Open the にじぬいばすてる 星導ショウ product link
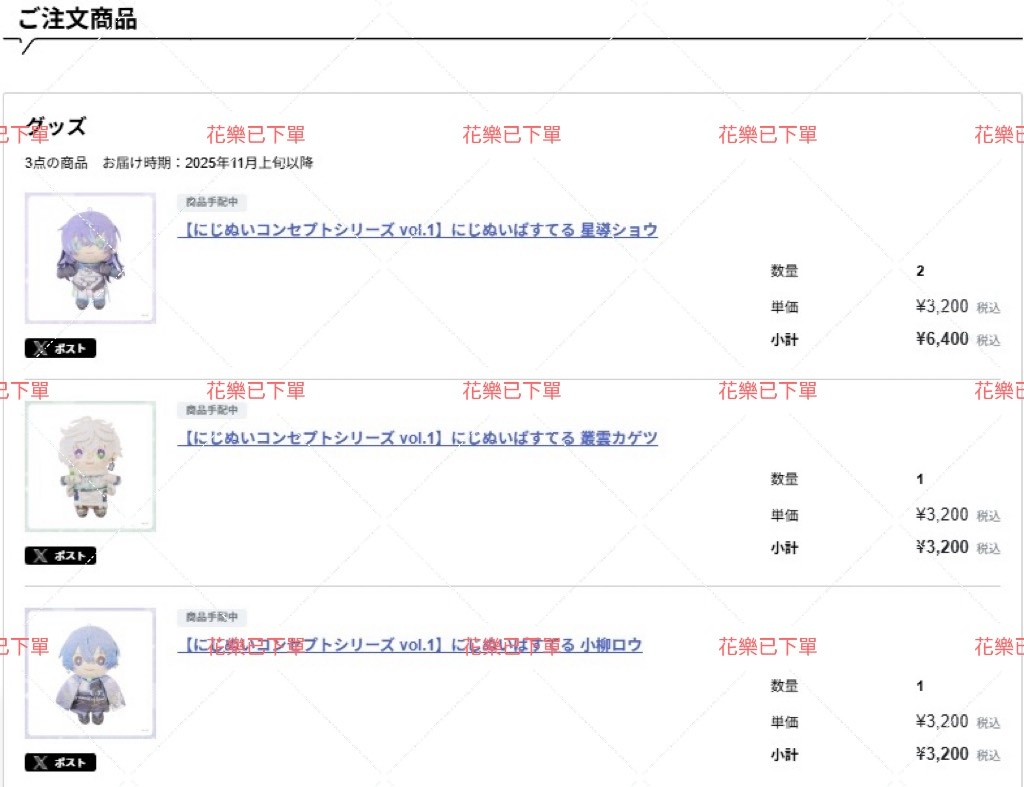The width and height of the screenshot is (1024, 787). click(x=417, y=230)
